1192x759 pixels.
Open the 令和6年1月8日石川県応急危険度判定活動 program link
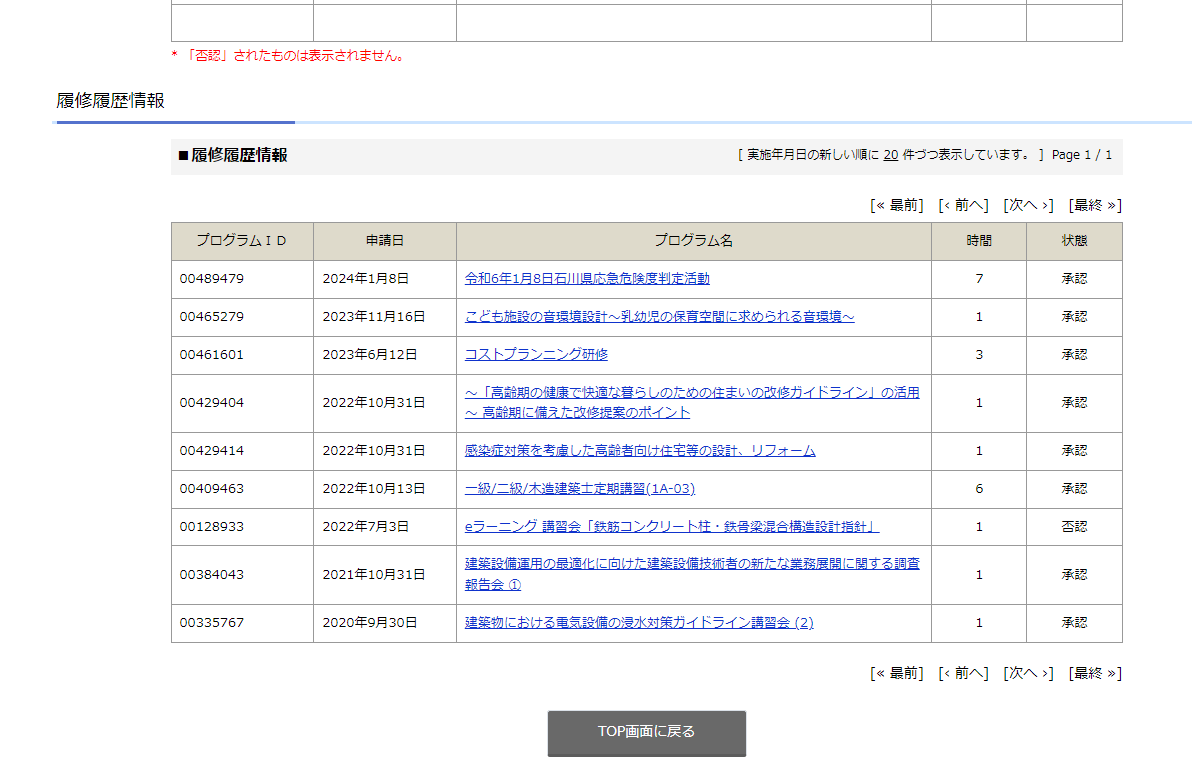587,278
